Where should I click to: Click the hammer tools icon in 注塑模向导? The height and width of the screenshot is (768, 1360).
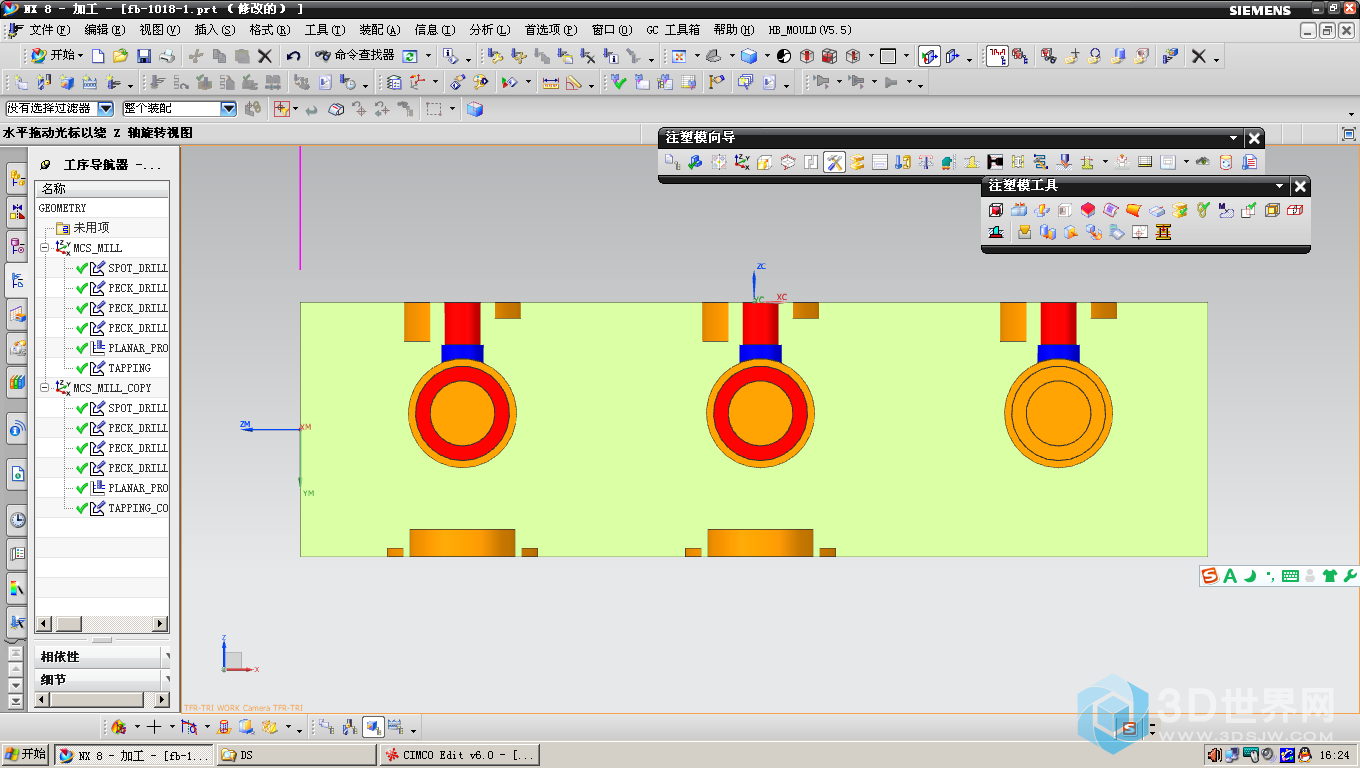click(x=835, y=162)
